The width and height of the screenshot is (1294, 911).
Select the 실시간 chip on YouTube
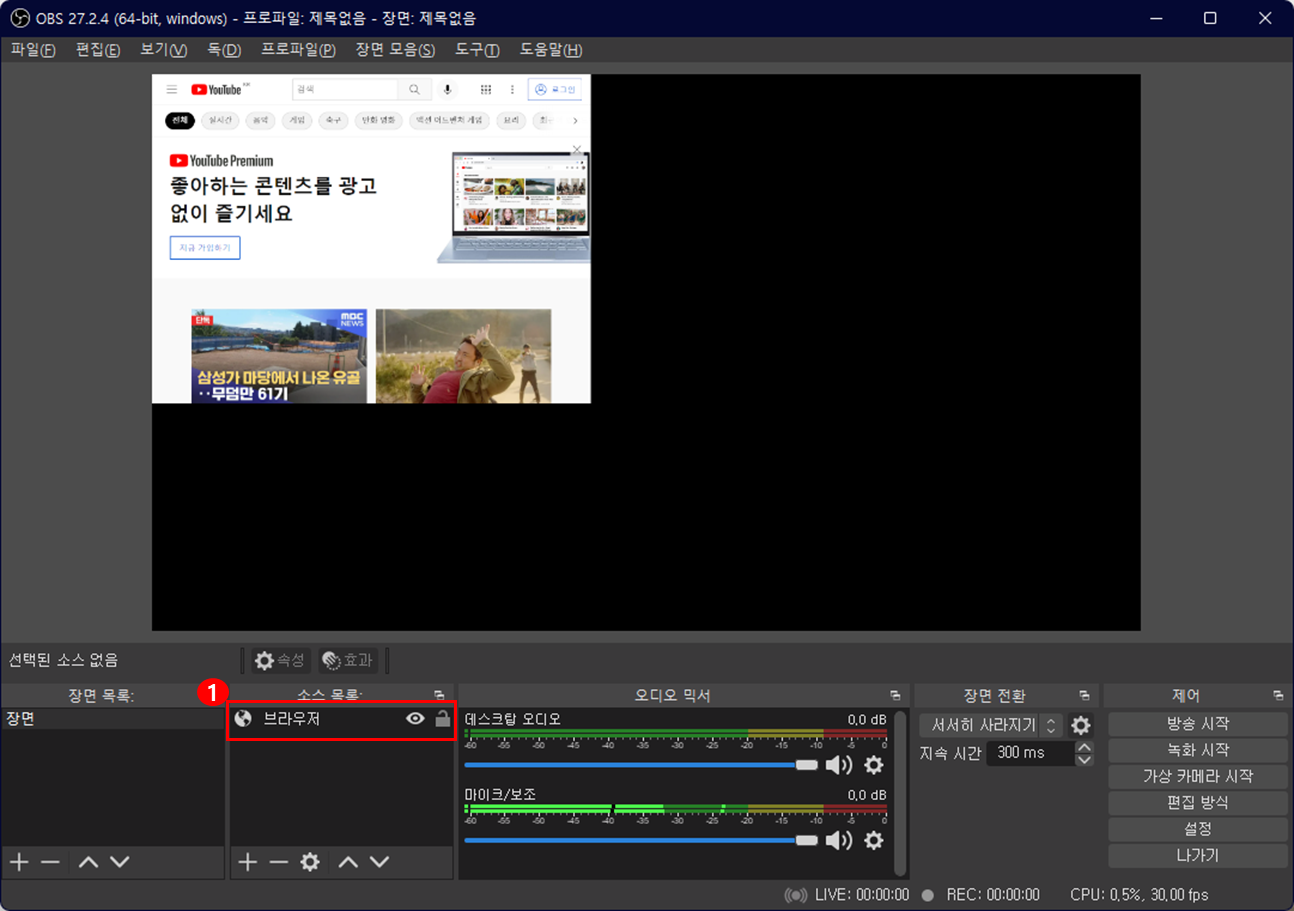(220, 120)
